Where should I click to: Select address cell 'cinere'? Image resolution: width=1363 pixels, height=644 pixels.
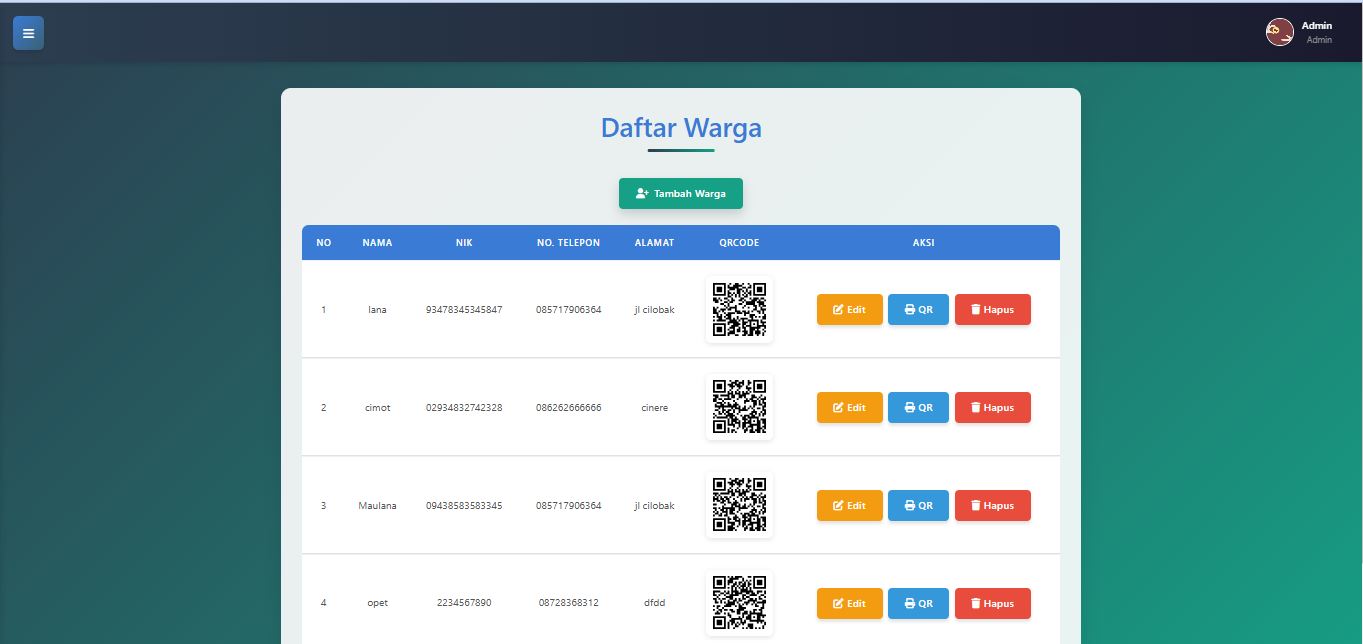(x=654, y=408)
